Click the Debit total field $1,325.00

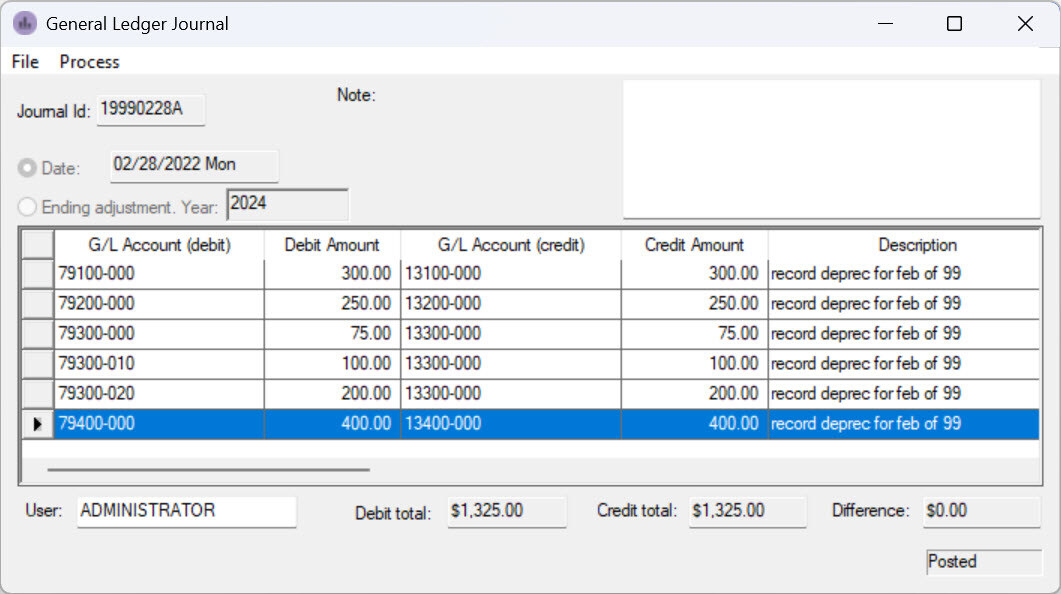pyautogui.click(x=507, y=511)
